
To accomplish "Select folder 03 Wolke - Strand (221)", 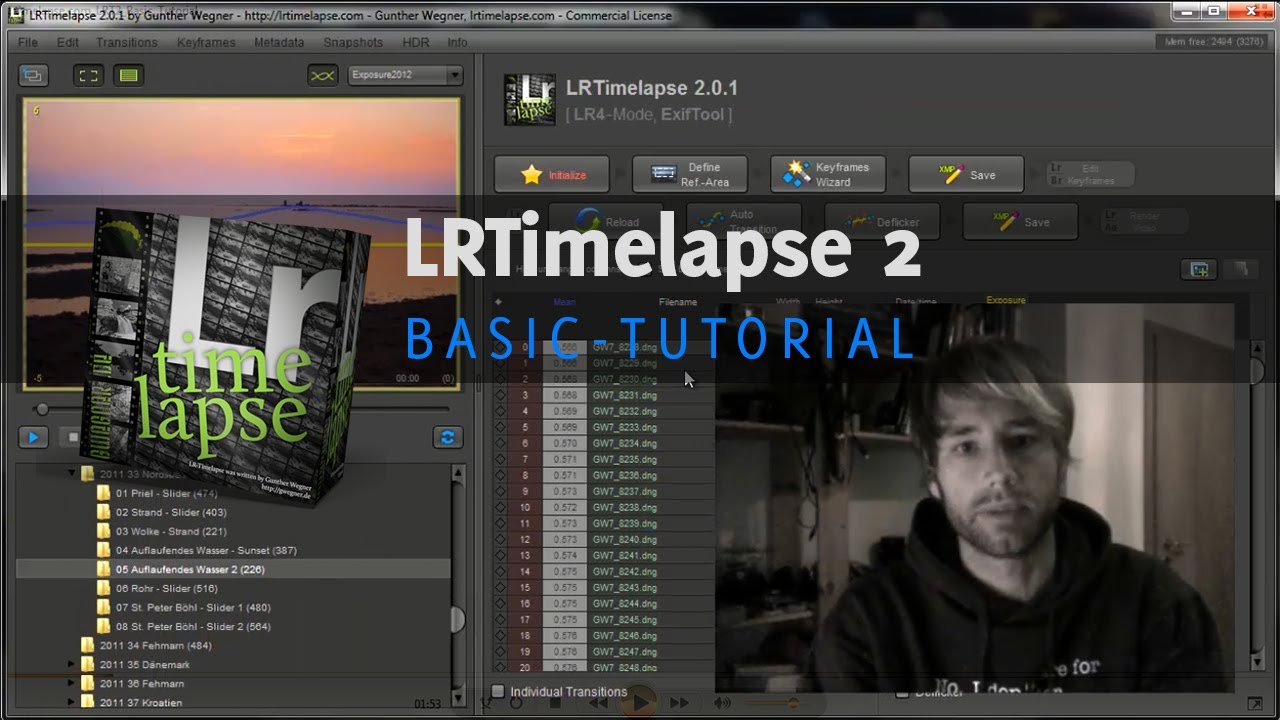I will (x=171, y=531).
